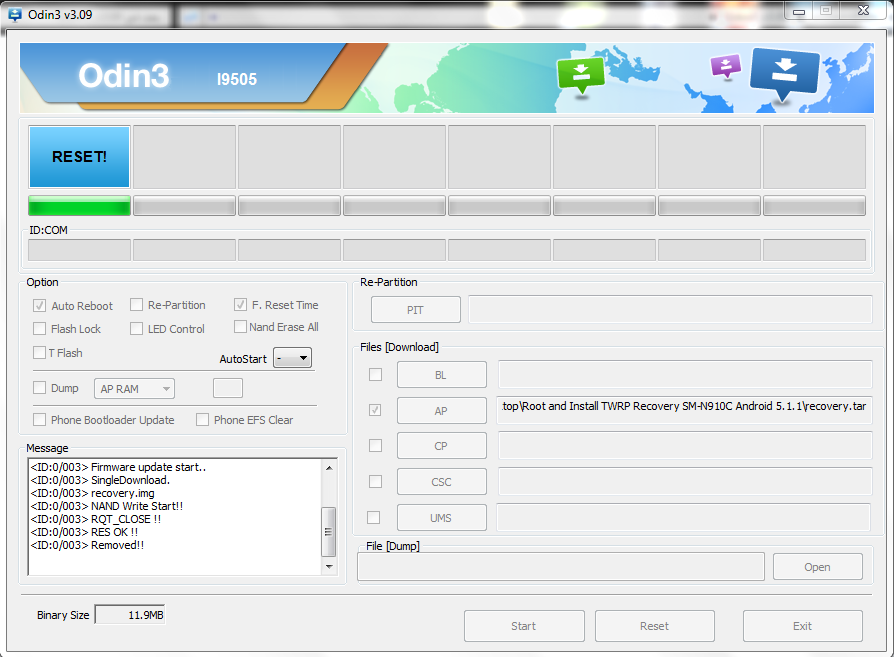The height and width of the screenshot is (657, 894).
Task: Click the Start button
Action: click(524, 626)
